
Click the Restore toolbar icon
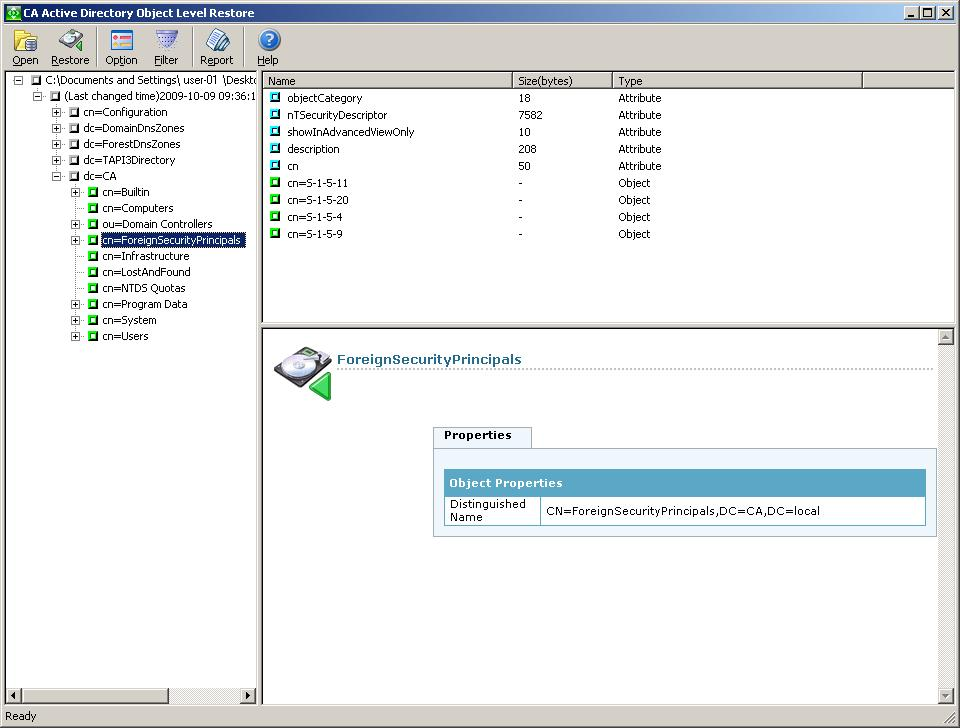(69, 41)
